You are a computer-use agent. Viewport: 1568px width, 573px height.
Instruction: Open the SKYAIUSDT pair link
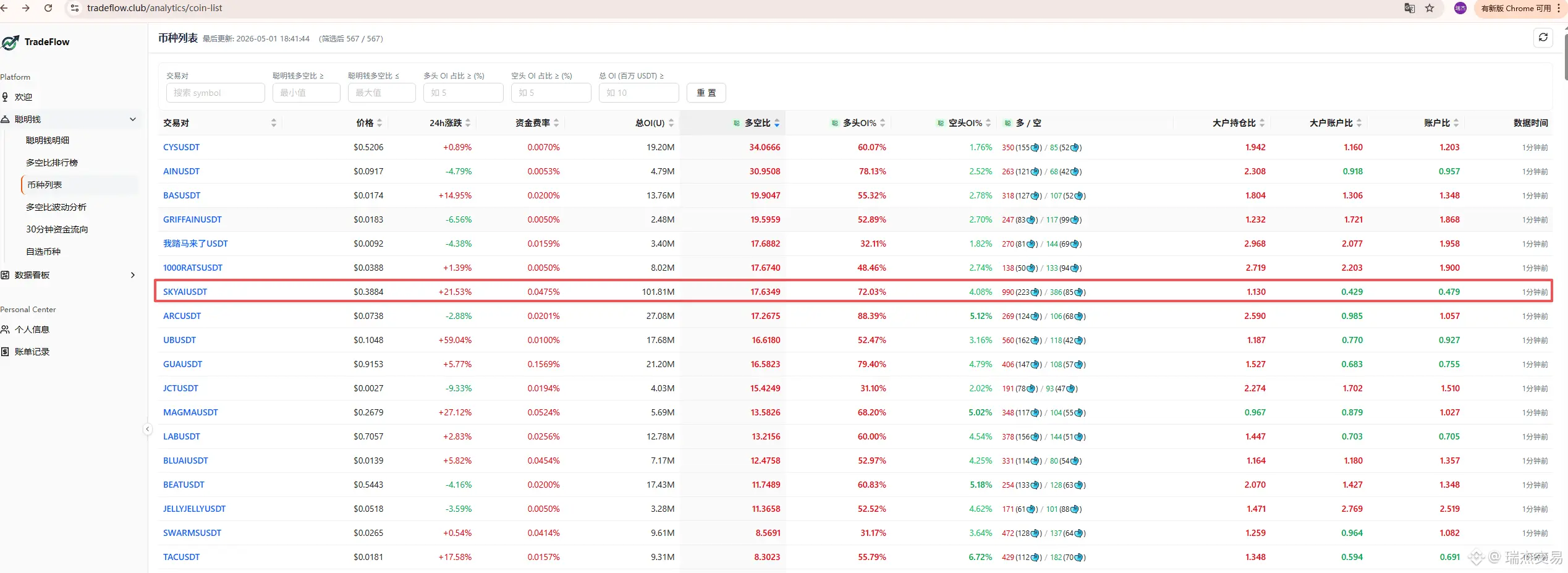pos(185,292)
